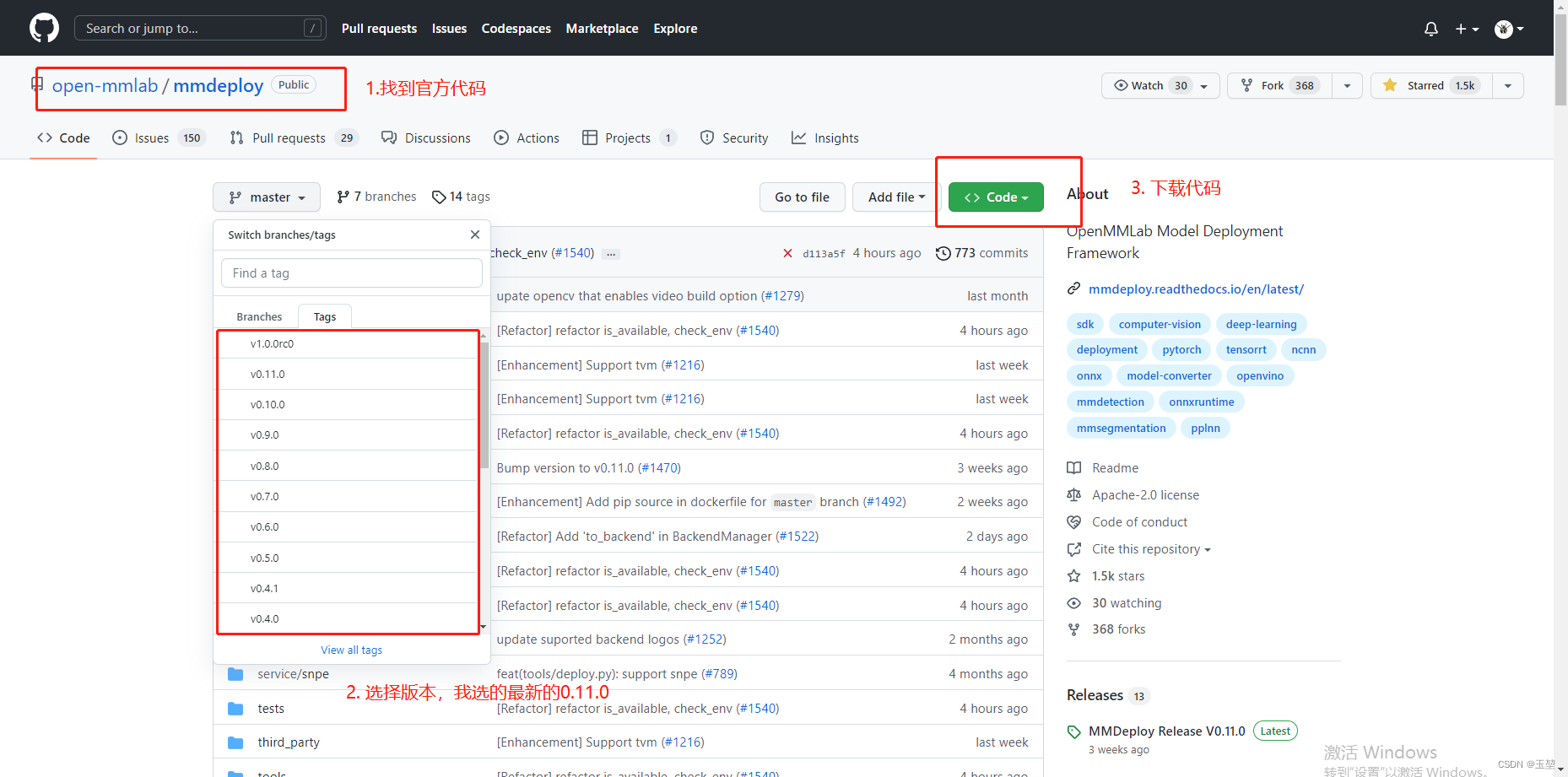Select tag v1.0.0rc0
The width and height of the screenshot is (1568, 777).
tap(349, 343)
